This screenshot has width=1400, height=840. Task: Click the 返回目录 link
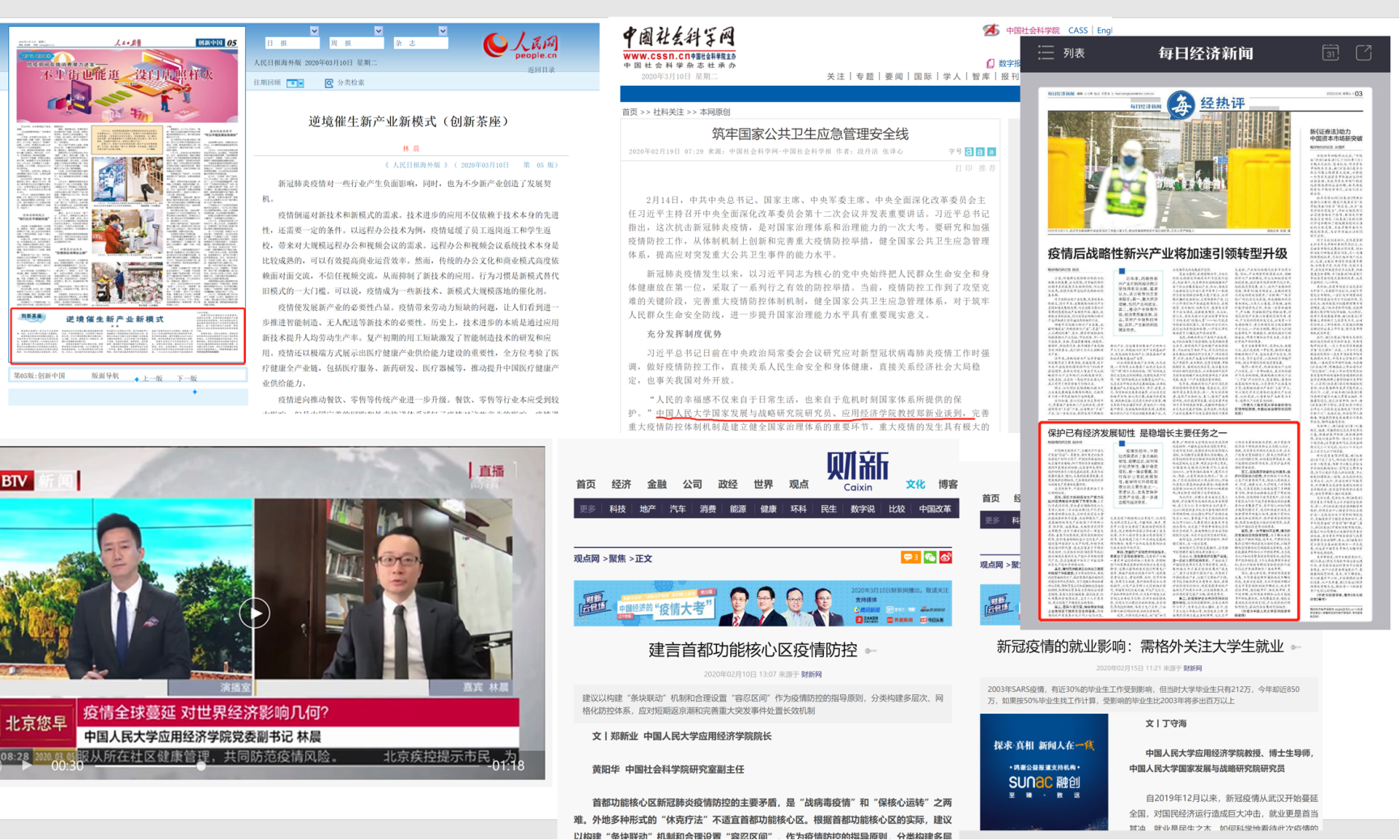tap(541, 70)
